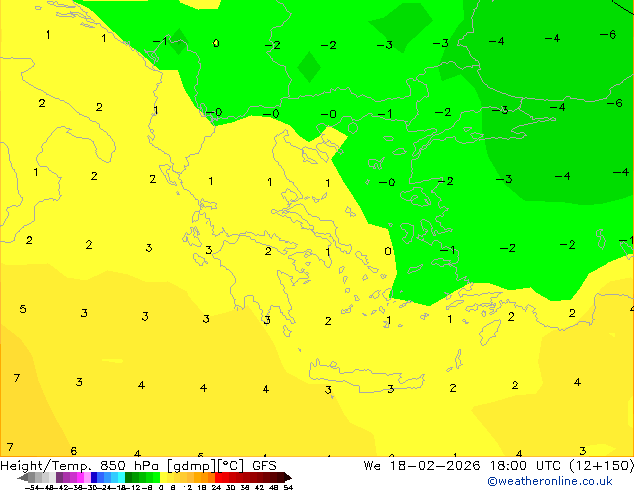
Task: Click the right dark arrow tip of legend
Action: coord(287,477)
